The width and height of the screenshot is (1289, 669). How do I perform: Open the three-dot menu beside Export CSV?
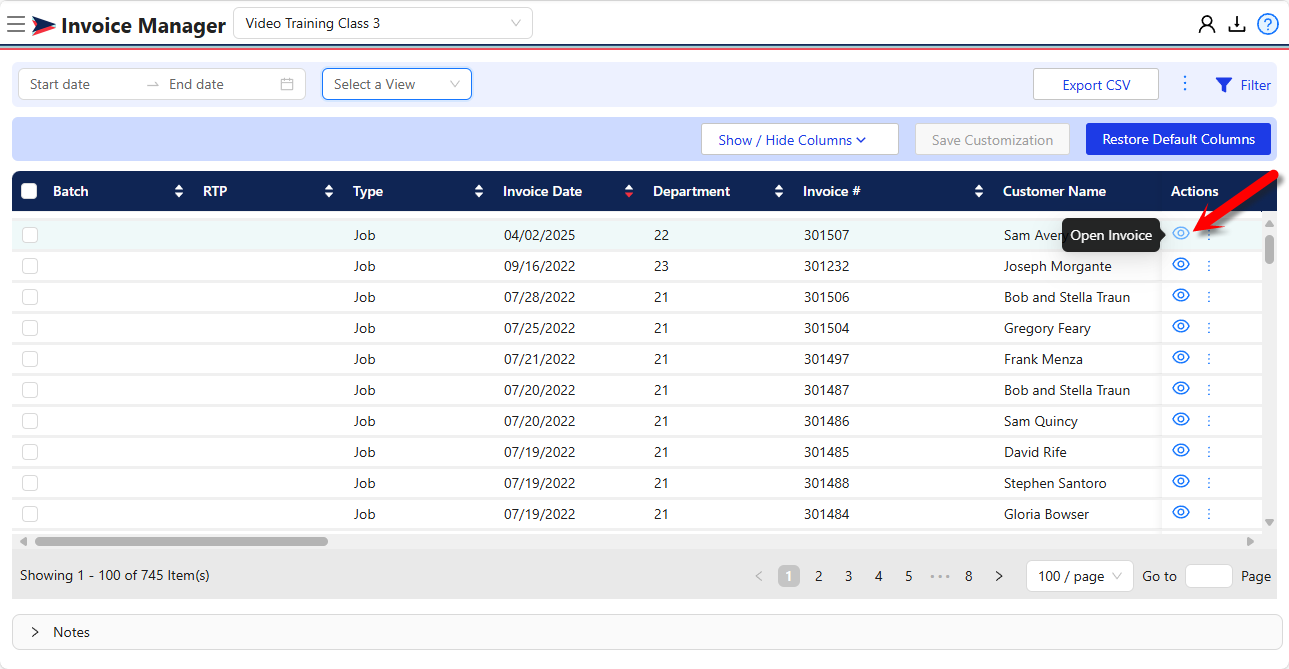click(1185, 83)
